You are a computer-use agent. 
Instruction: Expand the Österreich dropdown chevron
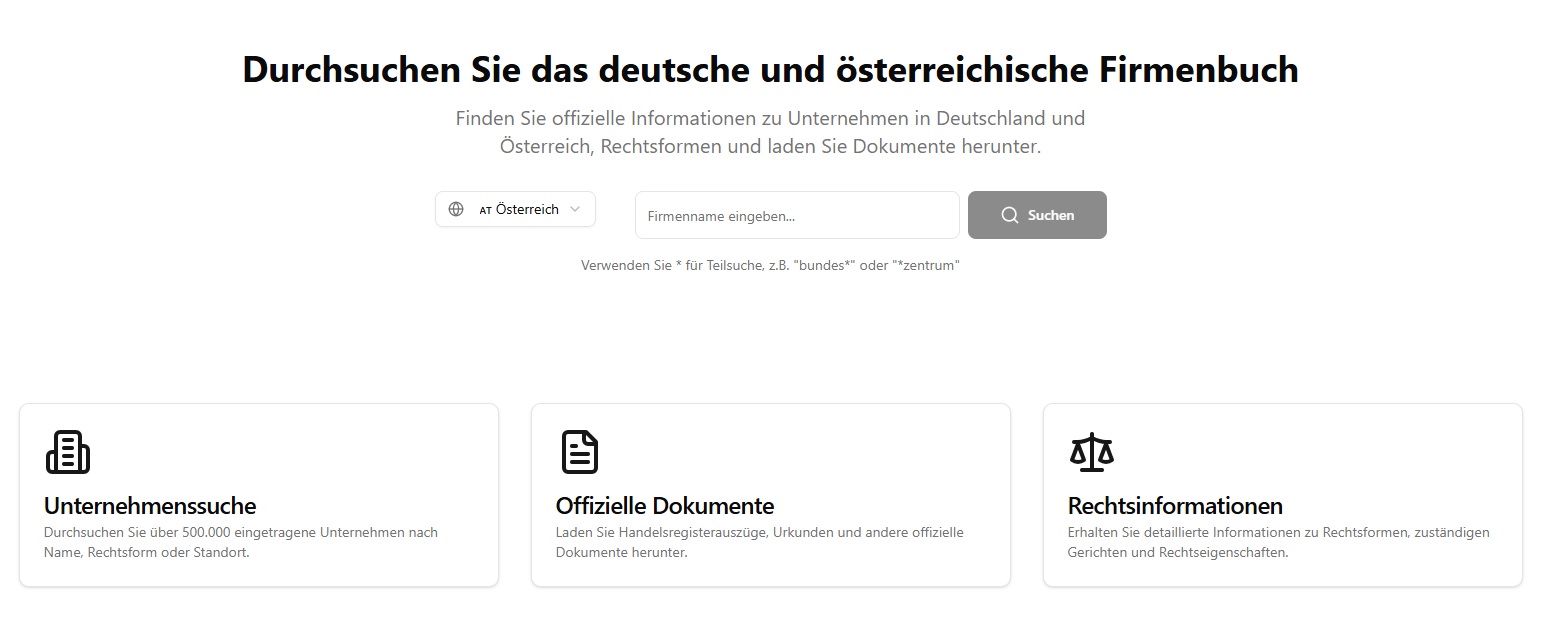pos(575,209)
